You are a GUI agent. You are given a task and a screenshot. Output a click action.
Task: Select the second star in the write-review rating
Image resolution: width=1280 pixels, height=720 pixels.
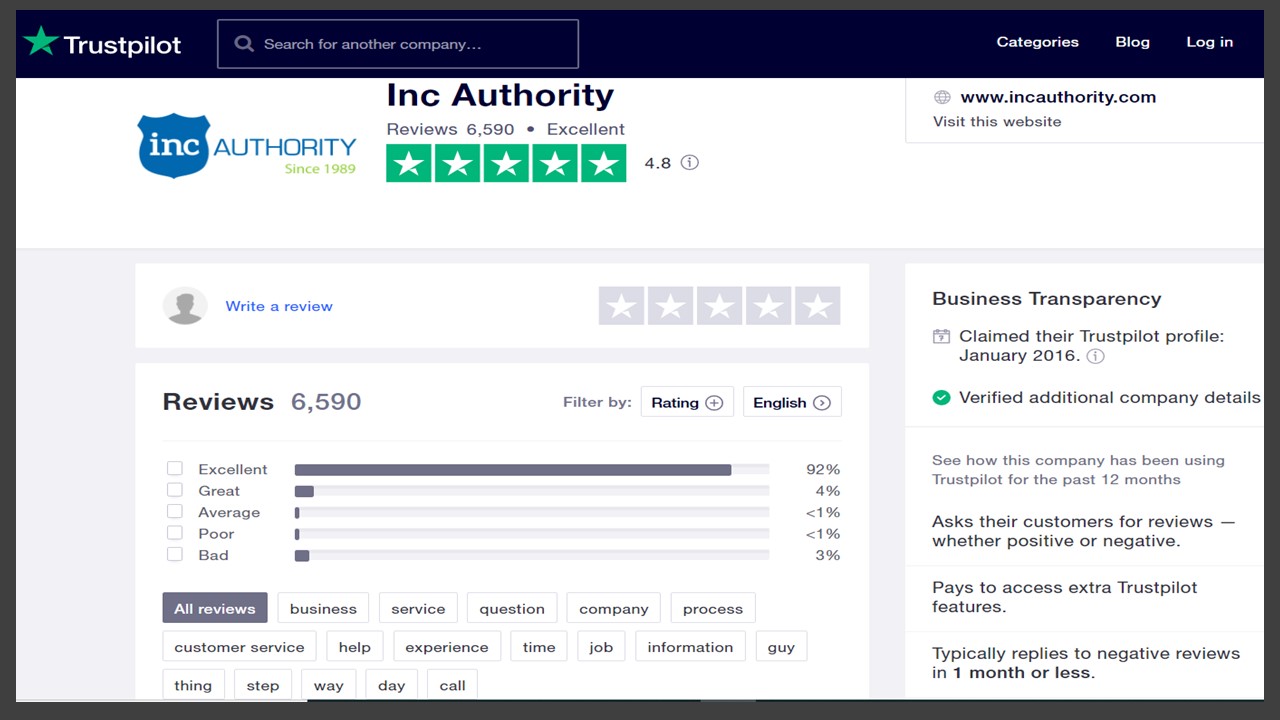tap(670, 306)
